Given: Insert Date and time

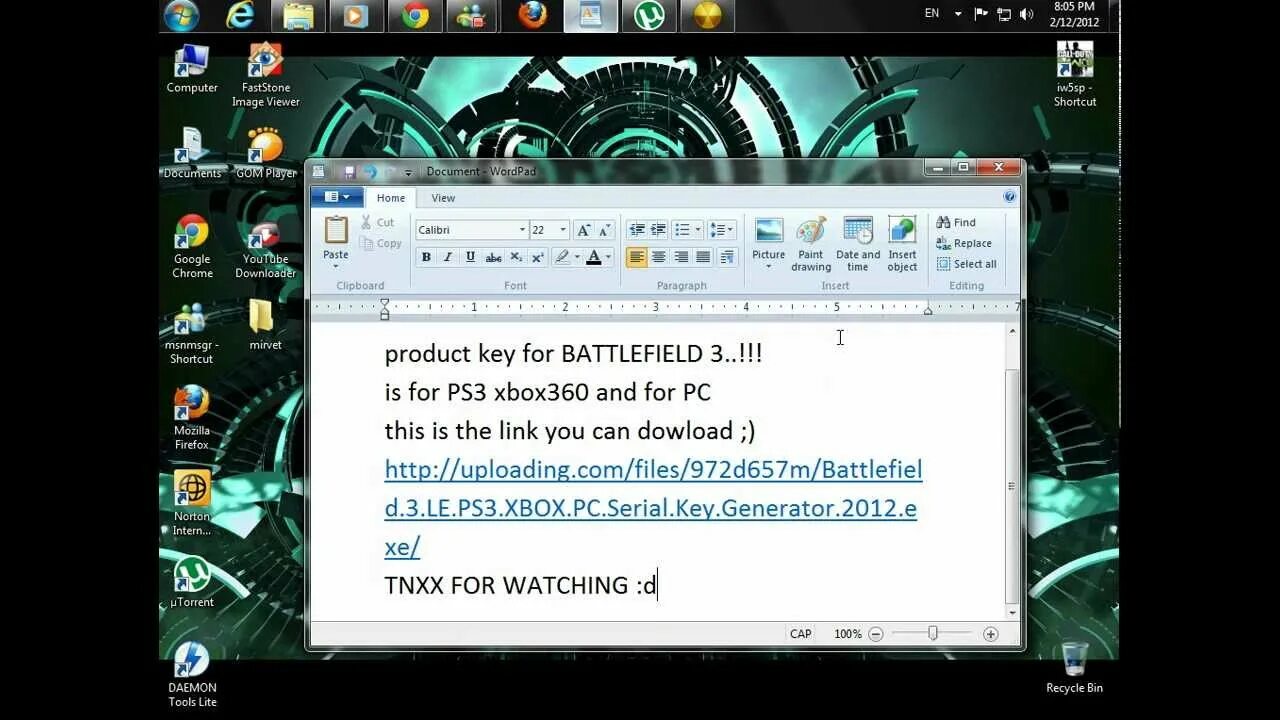Looking at the screenshot, I should click(858, 244).
